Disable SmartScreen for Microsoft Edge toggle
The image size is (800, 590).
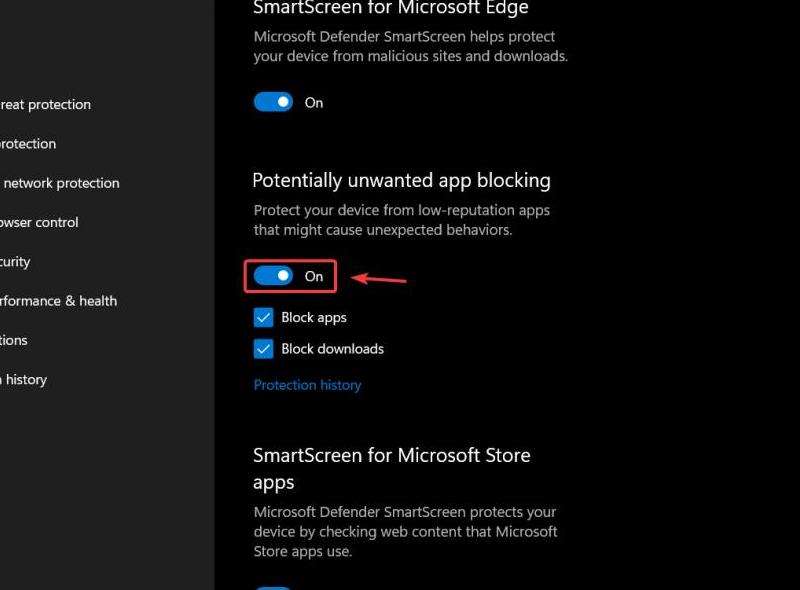pos(273,102)
